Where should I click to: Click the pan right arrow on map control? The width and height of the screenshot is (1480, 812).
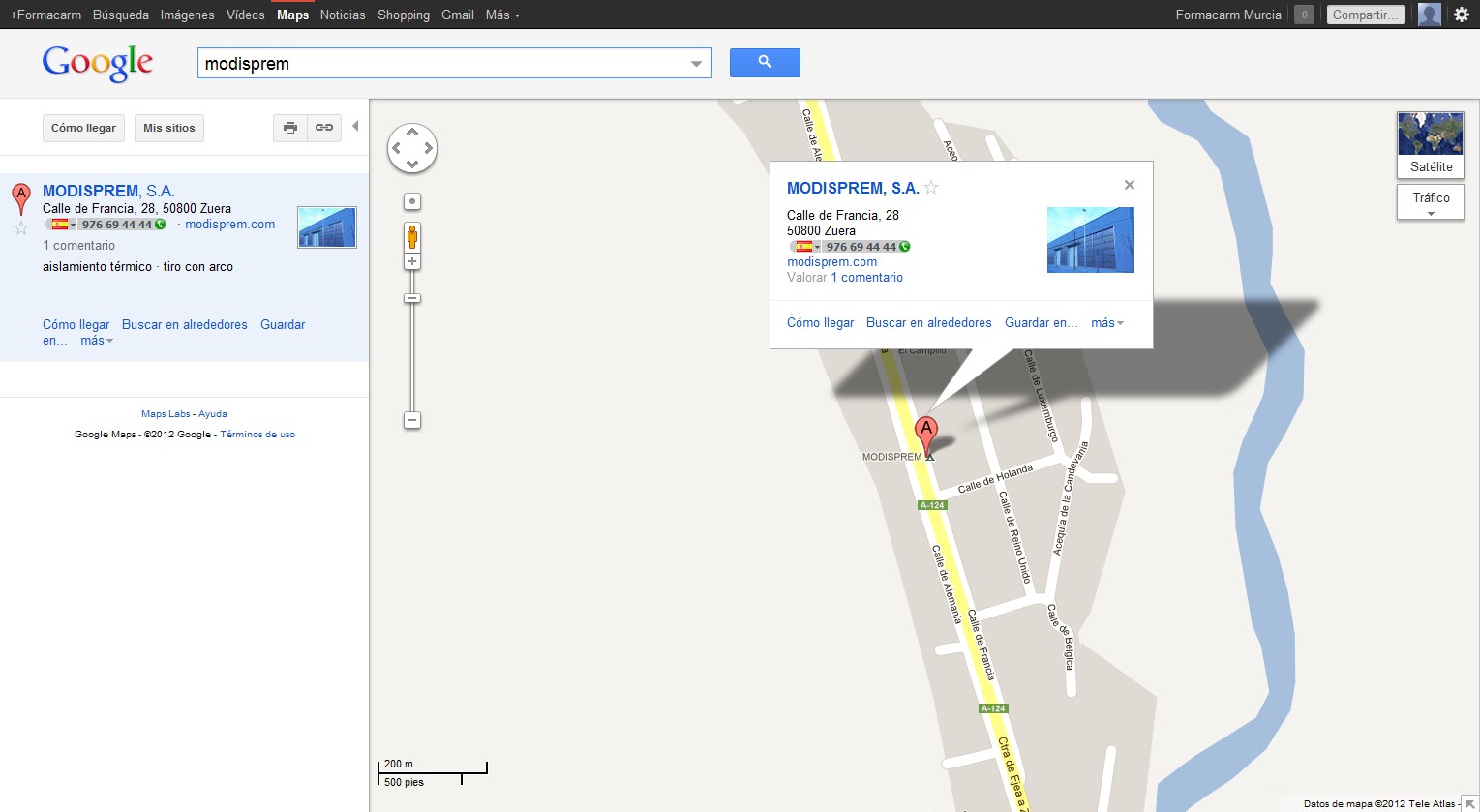pos(429,149)
